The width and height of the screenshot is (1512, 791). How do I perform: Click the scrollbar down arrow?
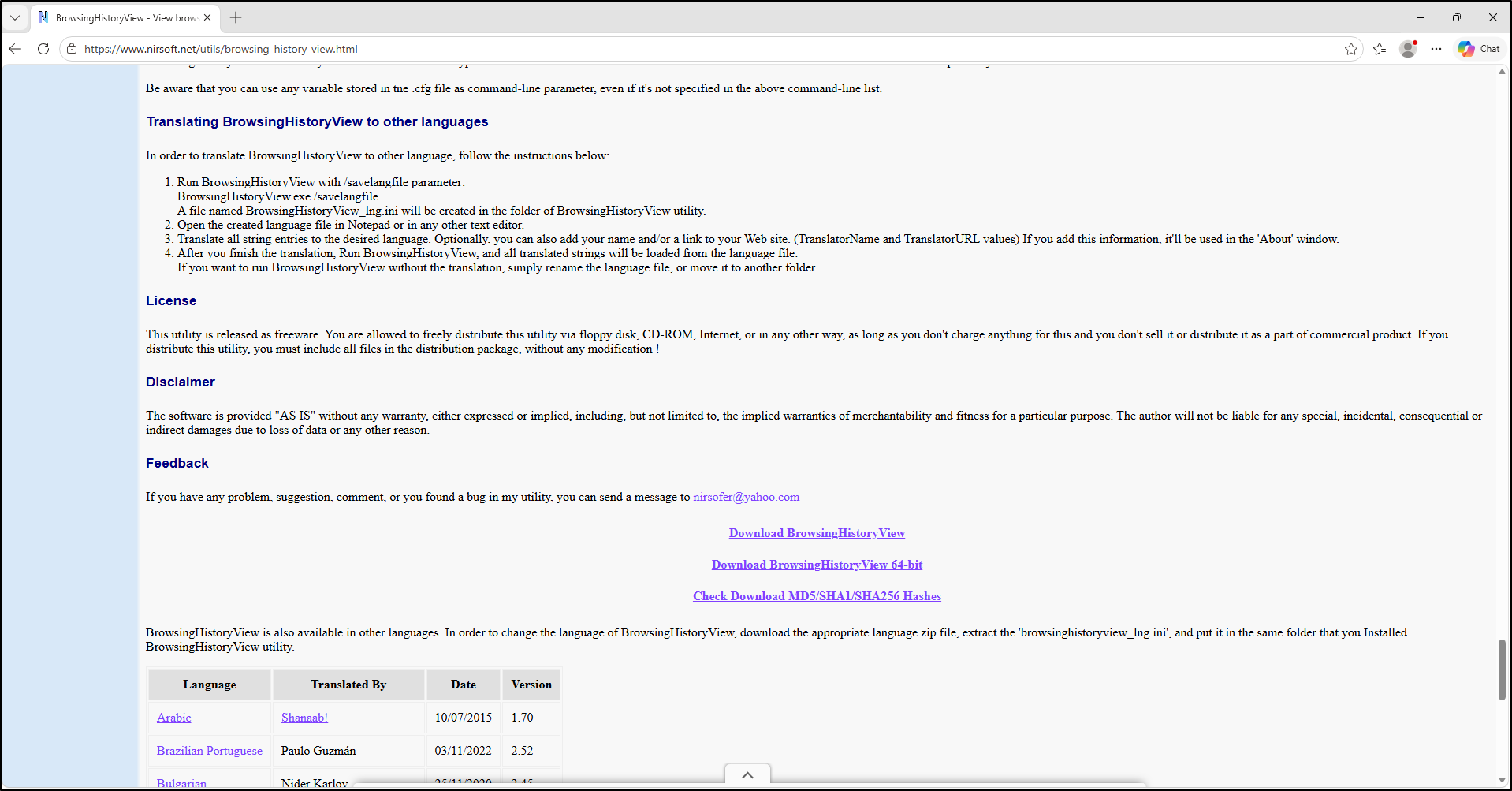coord(1502,779)
